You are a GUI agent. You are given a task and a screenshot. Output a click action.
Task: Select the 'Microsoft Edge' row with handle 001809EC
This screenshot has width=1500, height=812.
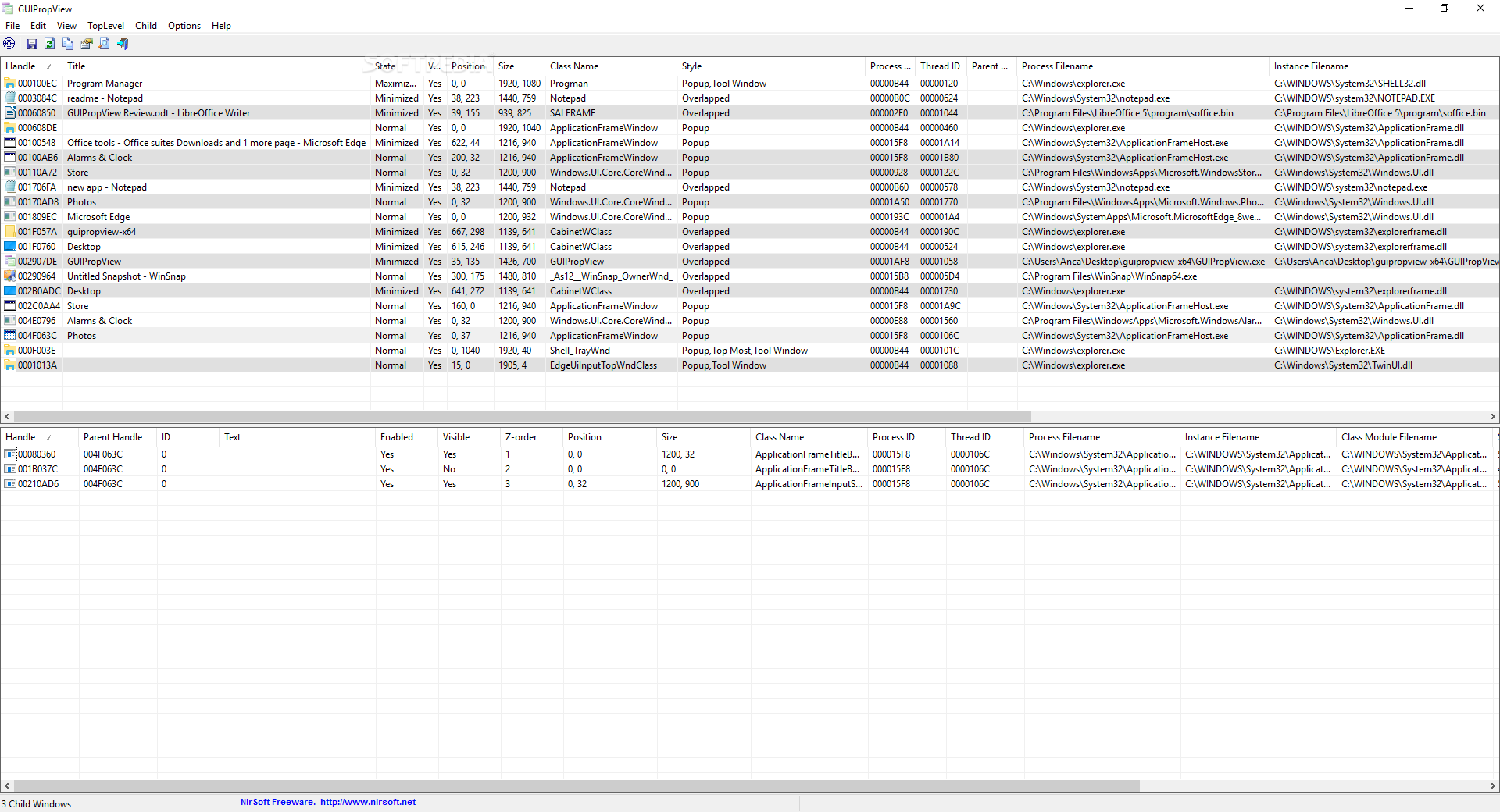pos(750,217)
